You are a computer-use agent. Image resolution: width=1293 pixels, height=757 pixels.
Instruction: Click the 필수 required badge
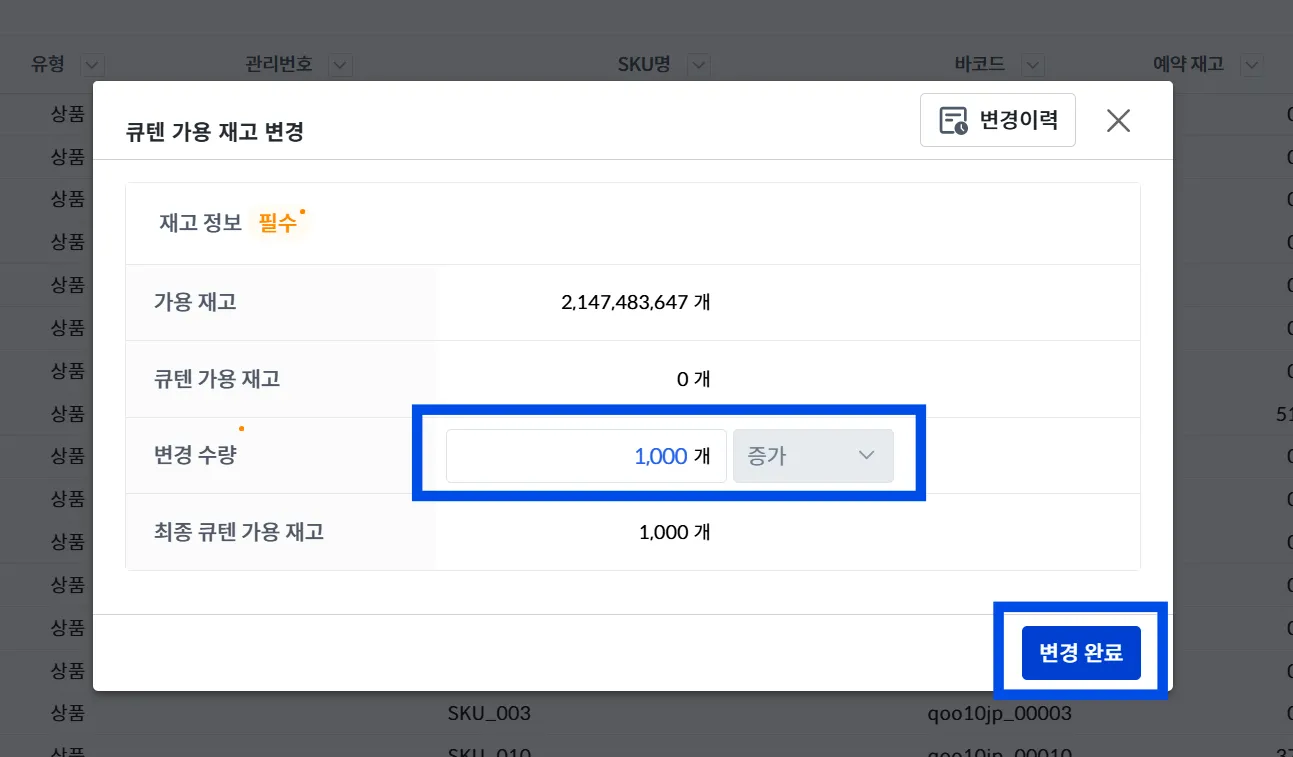point(278,223)
